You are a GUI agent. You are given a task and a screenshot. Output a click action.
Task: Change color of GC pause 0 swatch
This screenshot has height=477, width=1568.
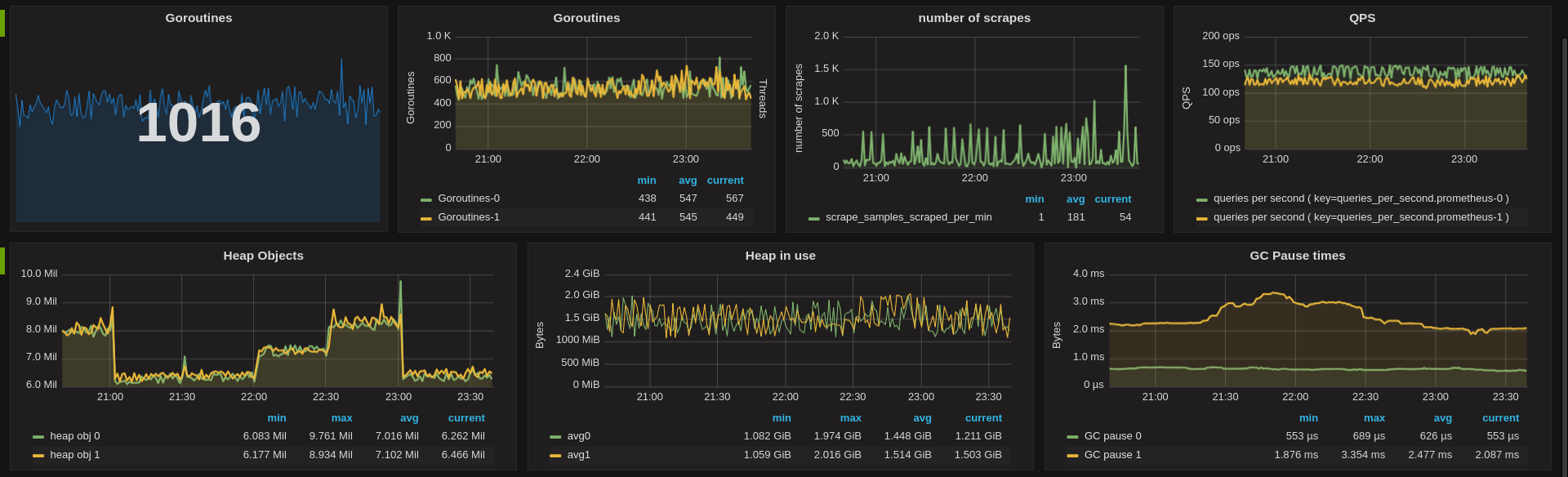point(1072,437)
